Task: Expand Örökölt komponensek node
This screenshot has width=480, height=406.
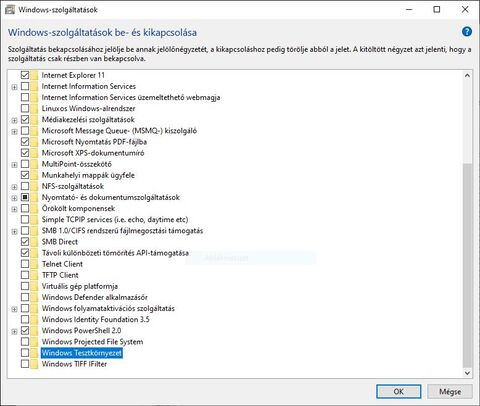Action: coord(14,209)
